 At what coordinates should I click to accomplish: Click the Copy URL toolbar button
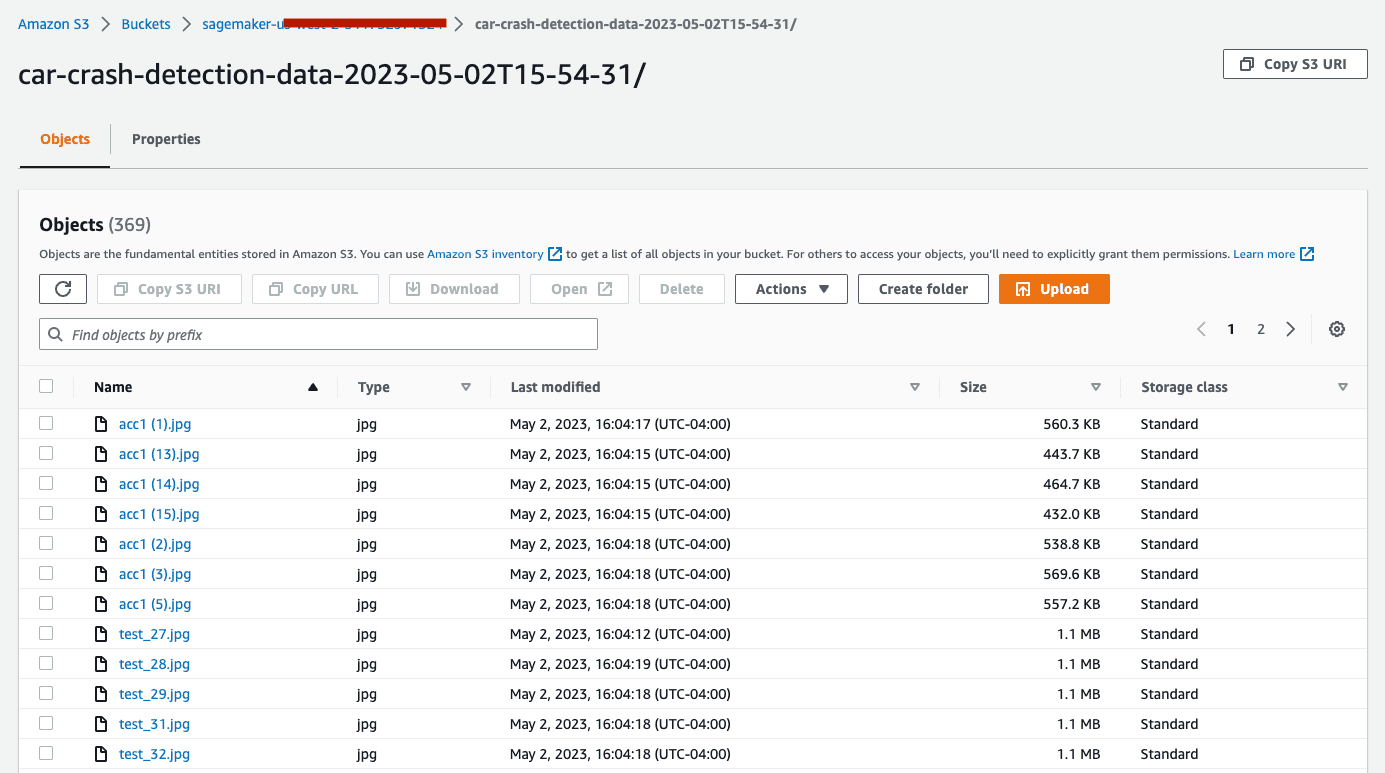tap(314, 289)
